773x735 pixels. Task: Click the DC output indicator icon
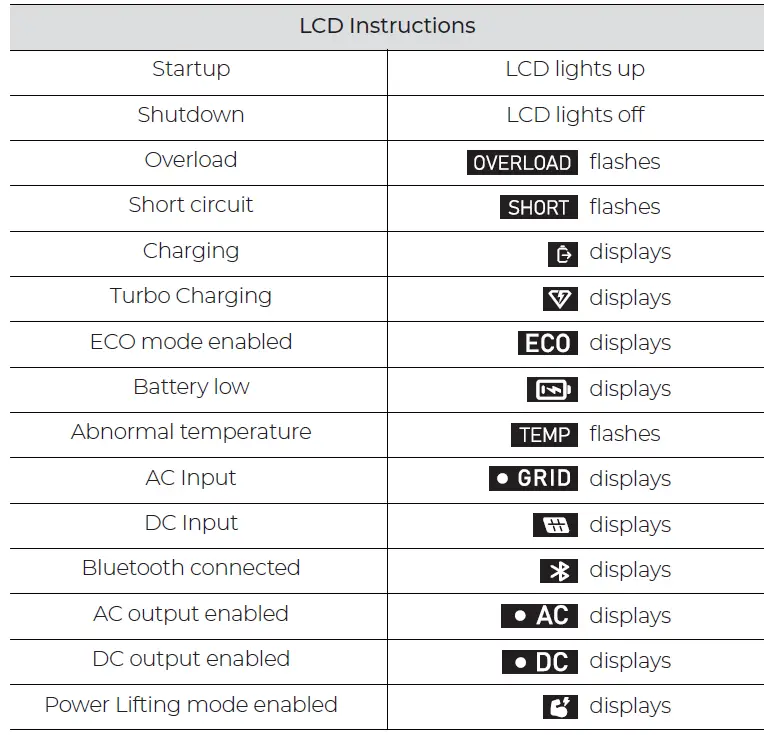click(x=540, y=661)
